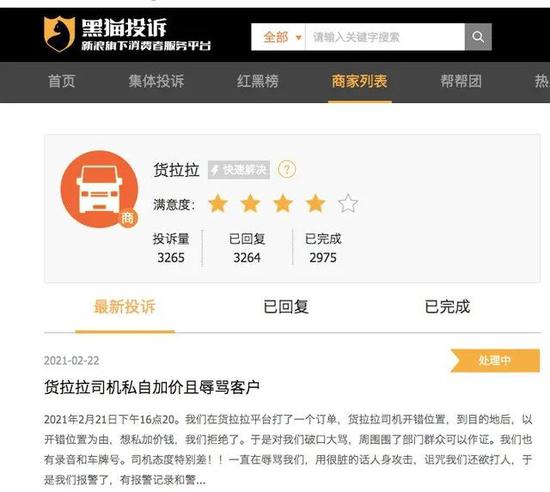This screenshot has width=550, height=492.
Task: Click the keyword search input field
Action: point(385,37)
